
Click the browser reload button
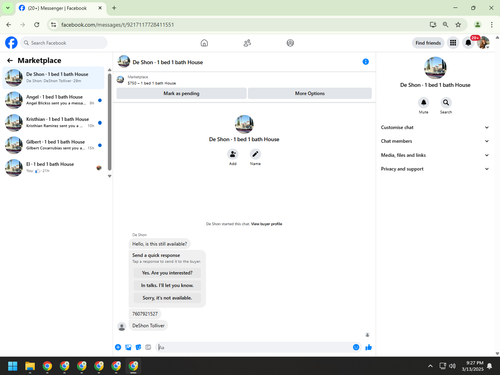coord(37,25)
